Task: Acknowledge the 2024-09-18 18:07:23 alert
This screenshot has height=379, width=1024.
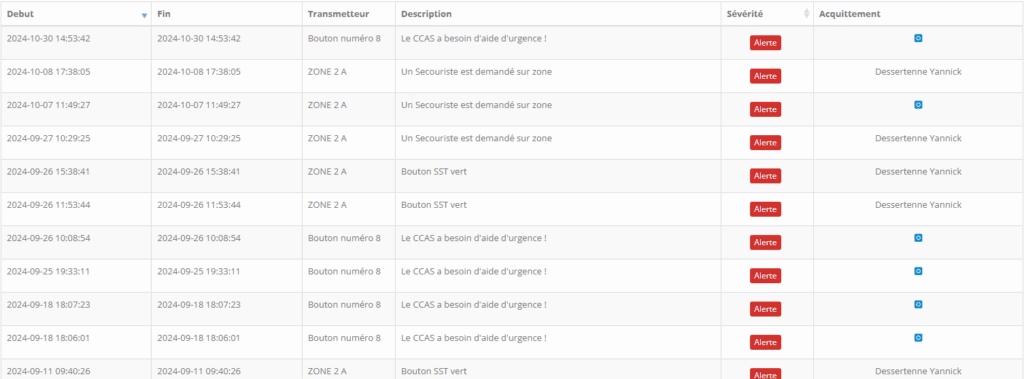Action: coord(918,304)
